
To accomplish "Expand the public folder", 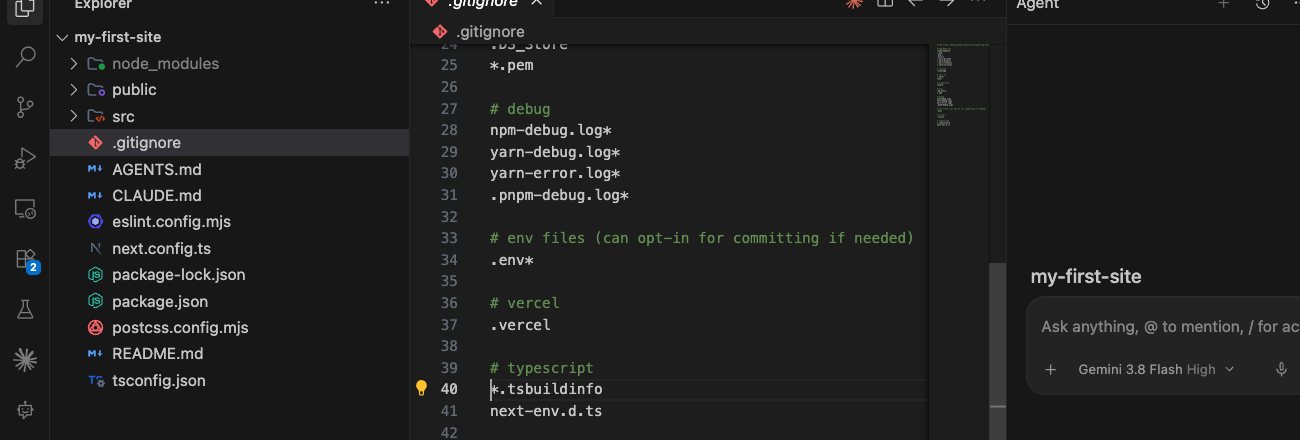I will coord(73,89).
